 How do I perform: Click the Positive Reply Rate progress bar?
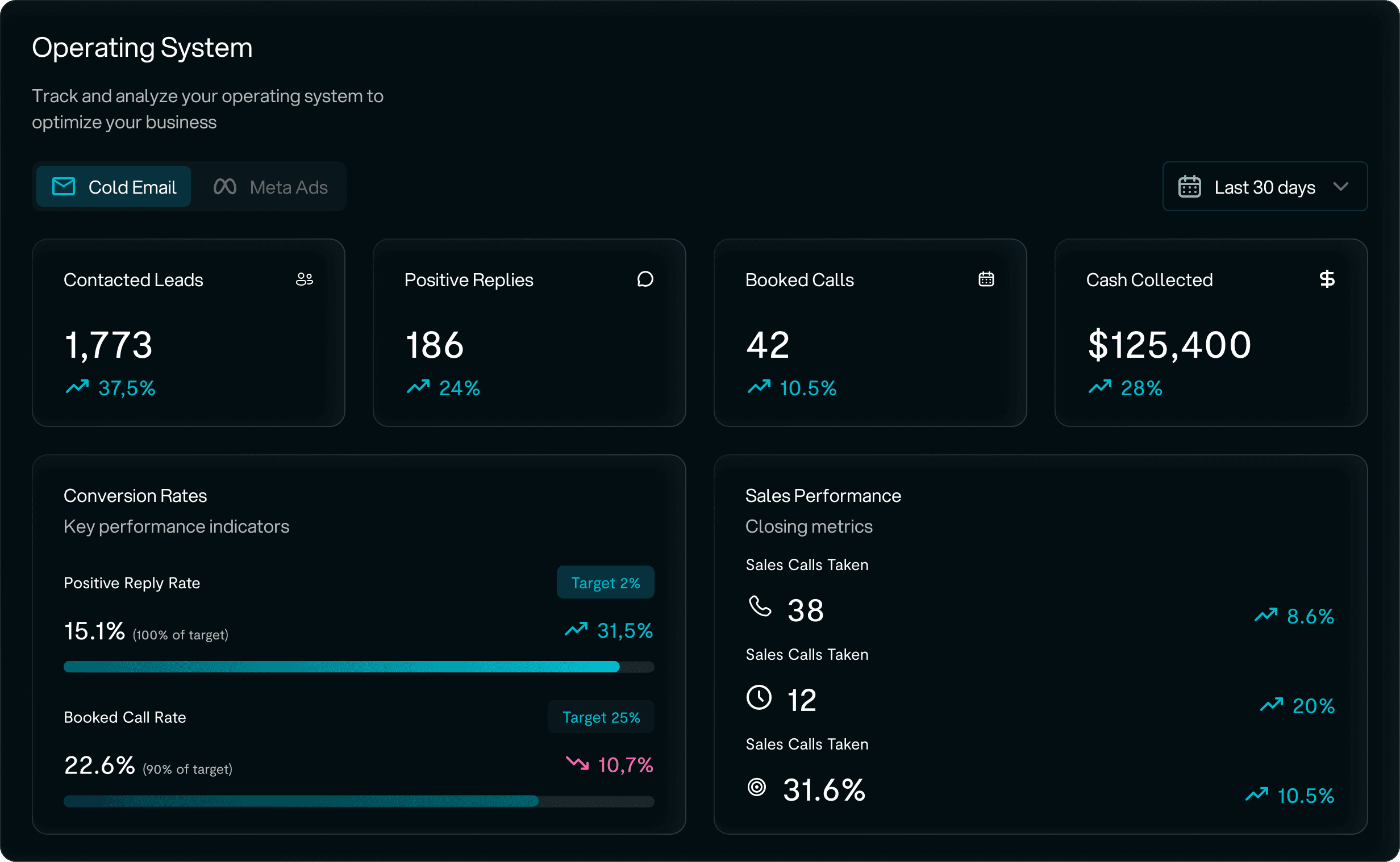358,666
